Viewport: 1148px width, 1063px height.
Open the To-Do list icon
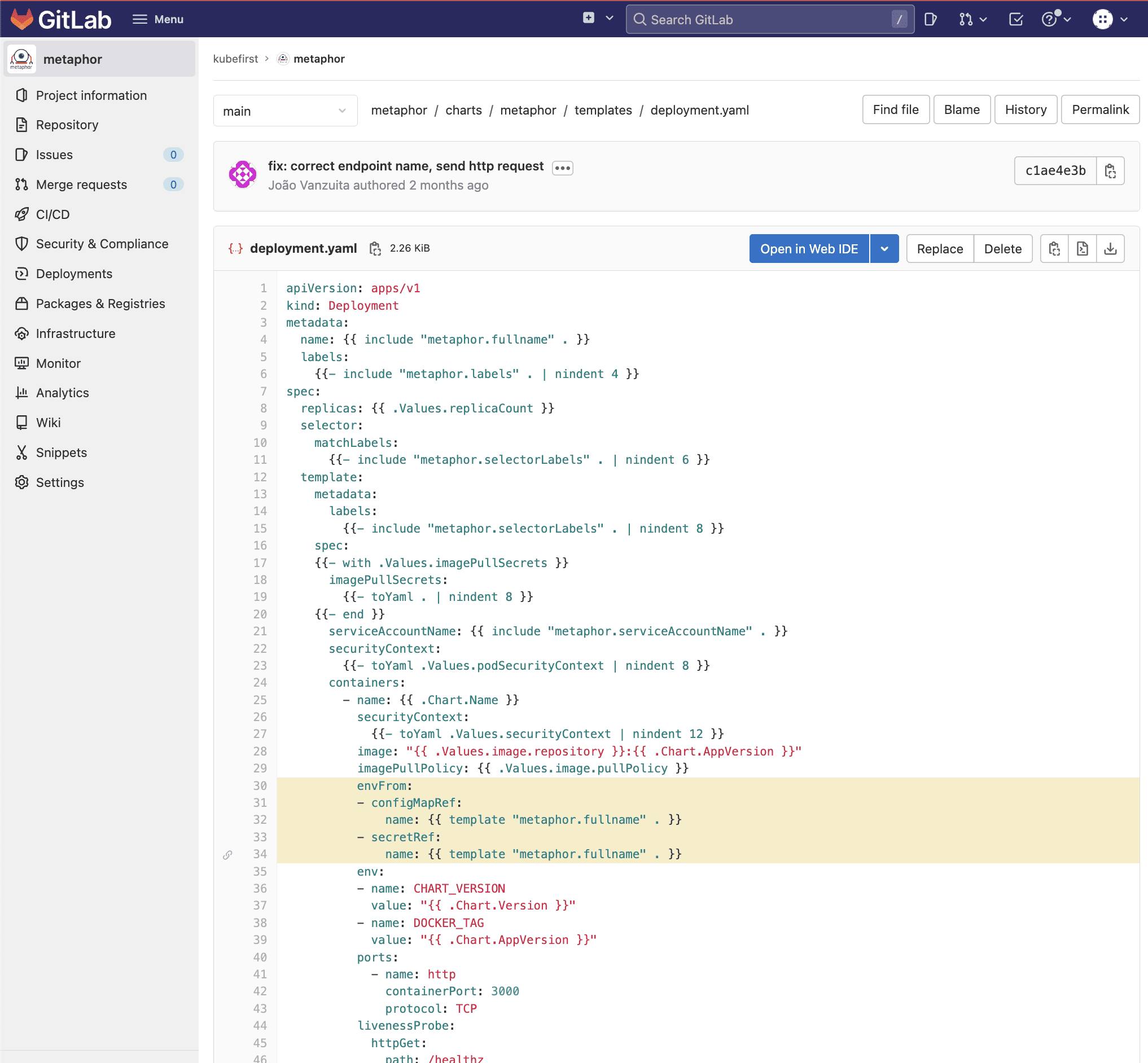click(1016, 20)
